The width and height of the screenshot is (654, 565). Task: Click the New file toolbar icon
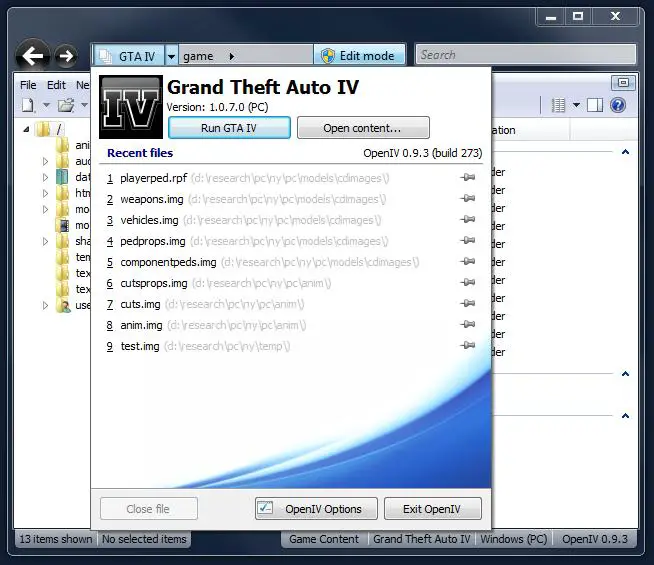[28, 105]
